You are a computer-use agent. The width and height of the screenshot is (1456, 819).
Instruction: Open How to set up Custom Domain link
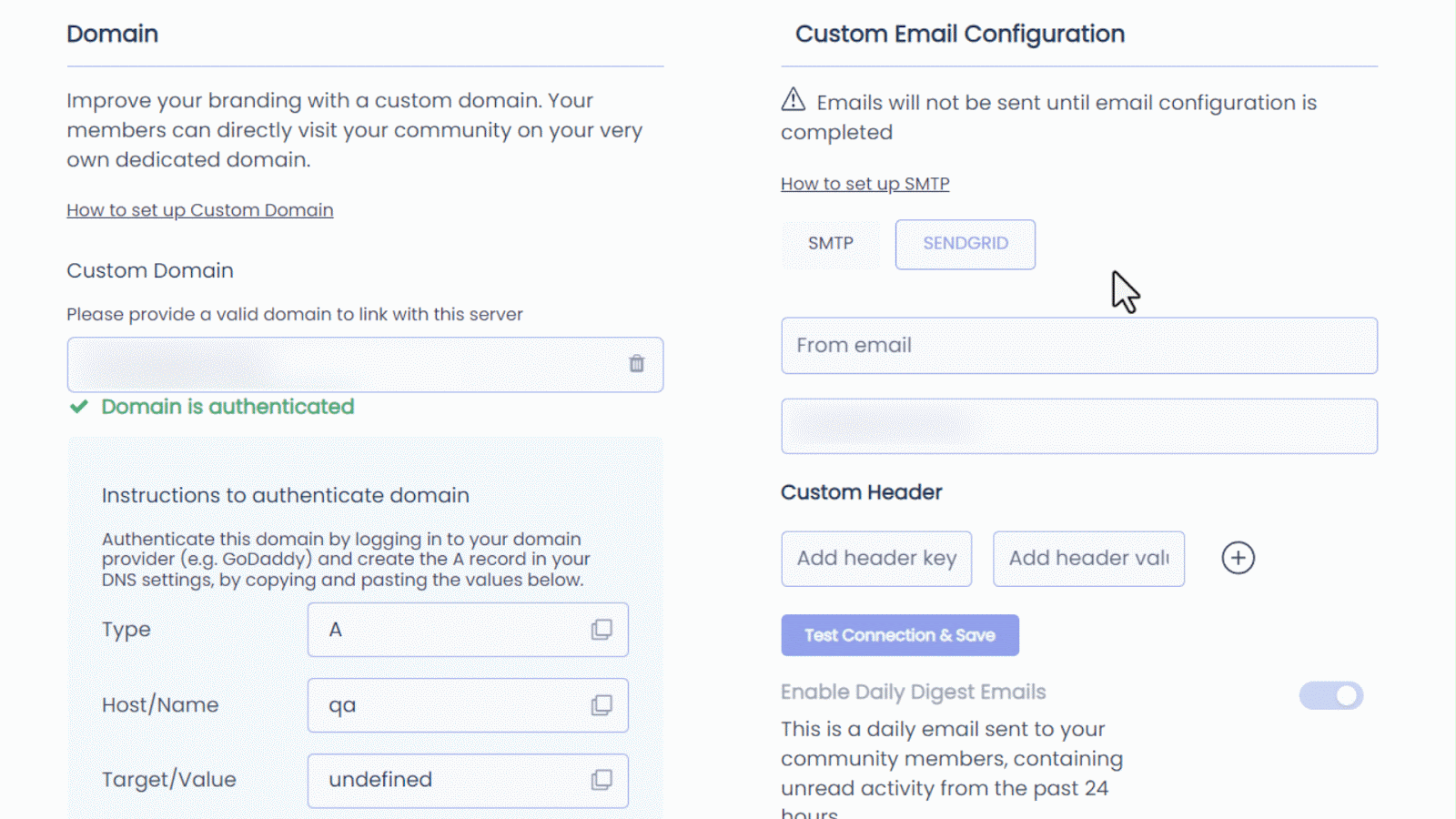pos(200,210)
